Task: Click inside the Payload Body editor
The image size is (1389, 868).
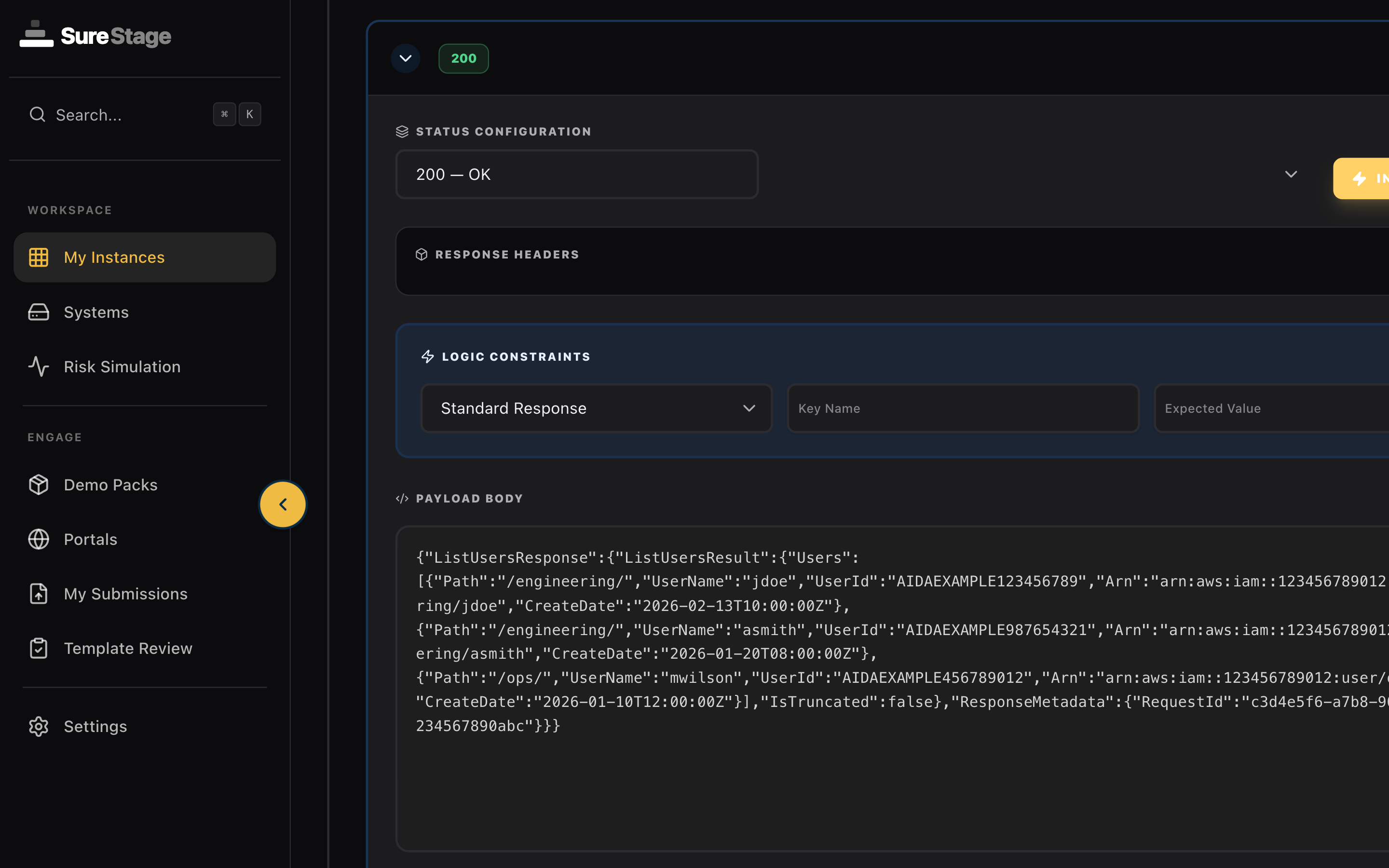Action: click(861, 660)
